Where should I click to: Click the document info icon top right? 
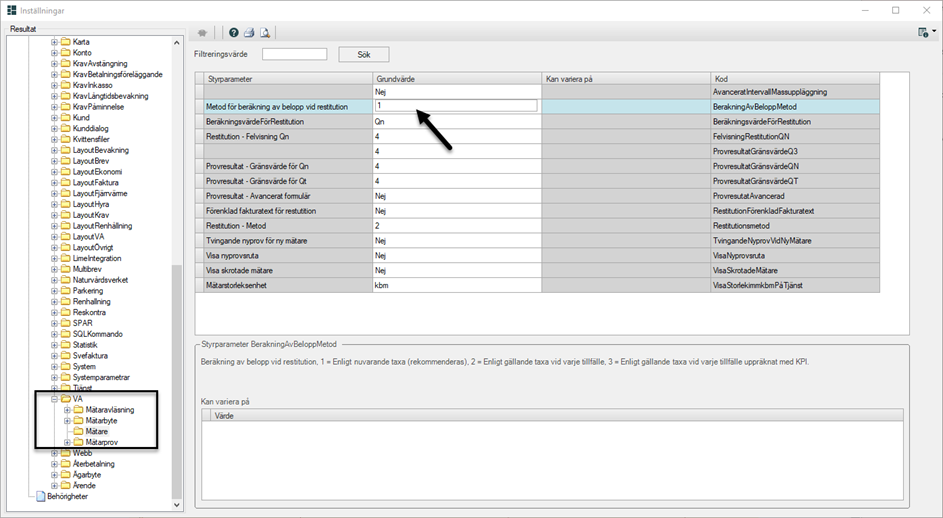[x=922, y=32]
